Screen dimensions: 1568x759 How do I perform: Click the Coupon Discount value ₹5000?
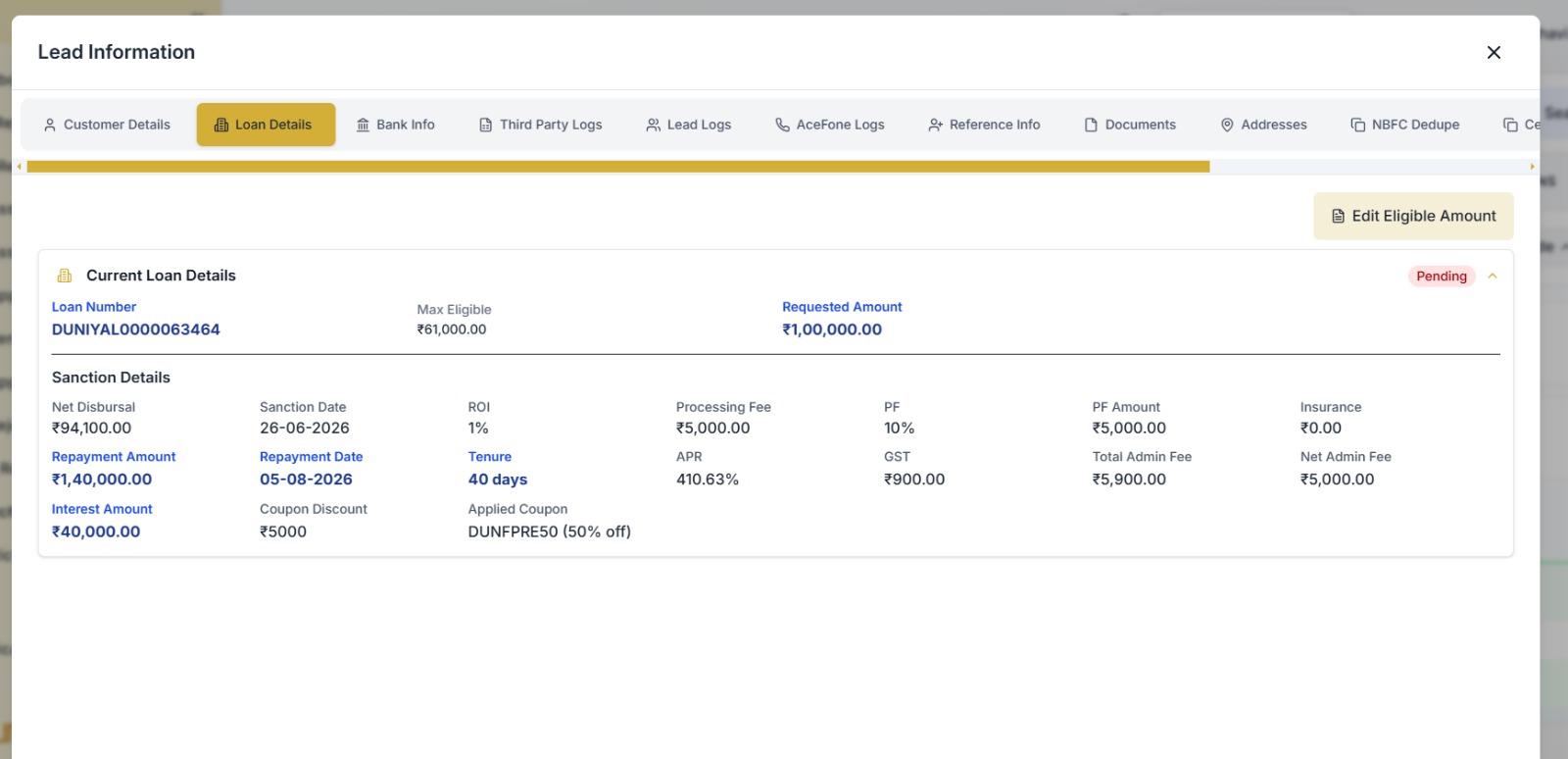(283, 531)
